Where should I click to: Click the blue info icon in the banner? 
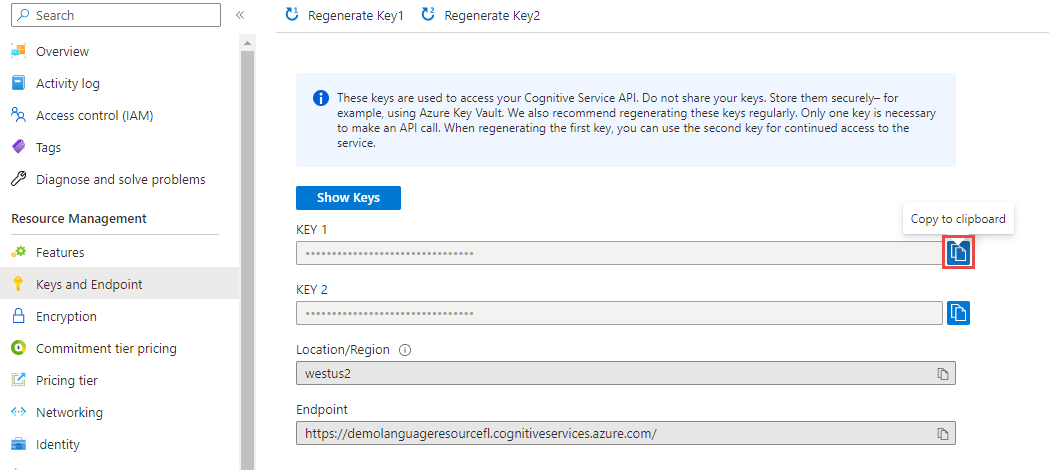[320, 98]
